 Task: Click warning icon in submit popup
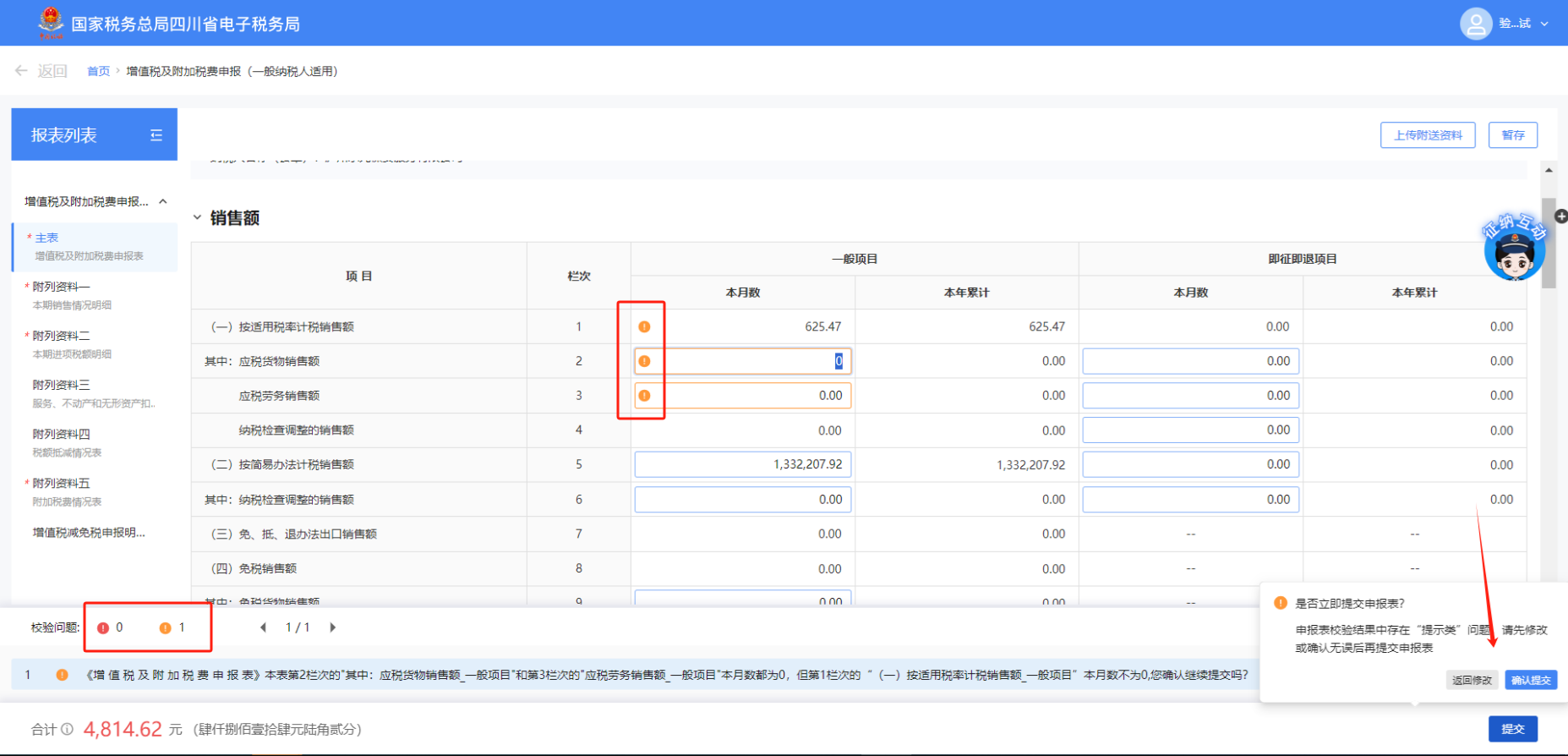pos(1281,603)
